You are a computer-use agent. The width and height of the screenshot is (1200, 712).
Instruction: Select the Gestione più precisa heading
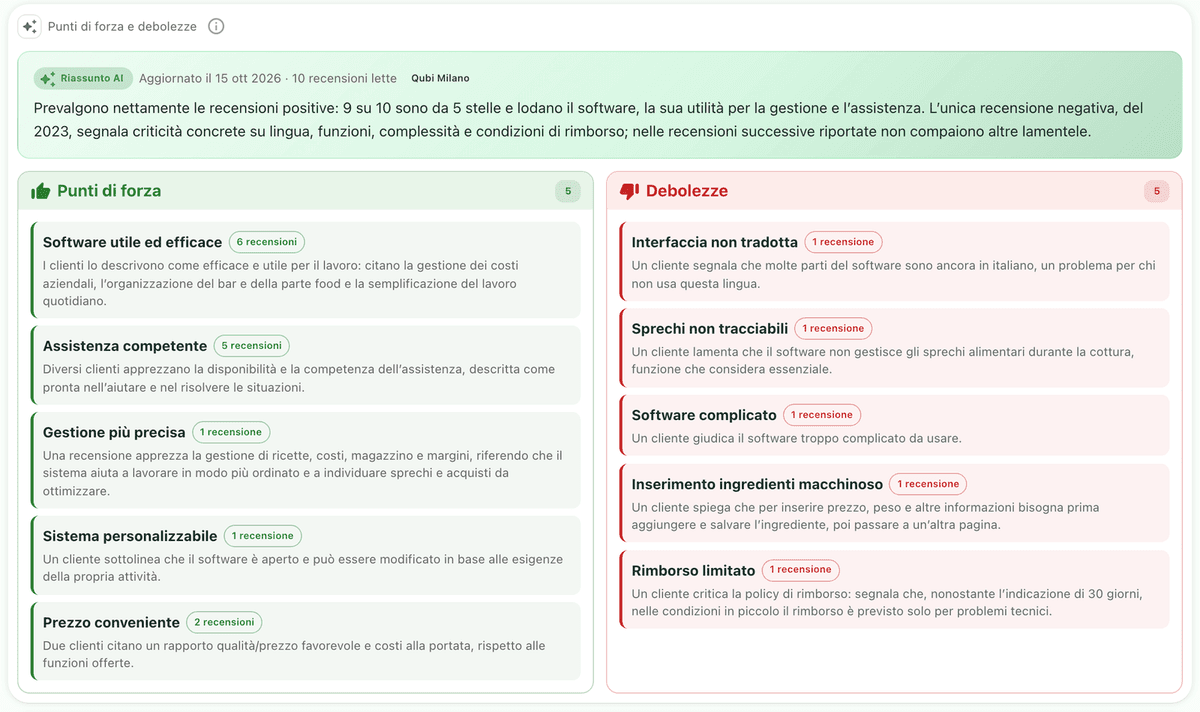[x=114, y=432]
